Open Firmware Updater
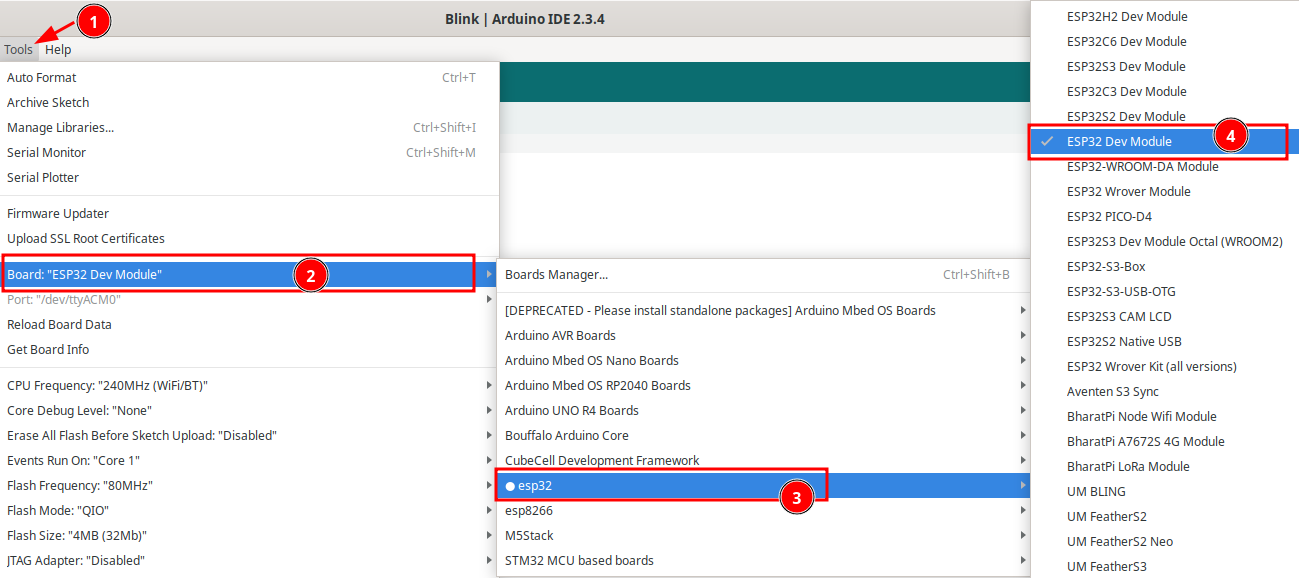The height and width of the screenshot is (578, 1299). coord(249,213)
